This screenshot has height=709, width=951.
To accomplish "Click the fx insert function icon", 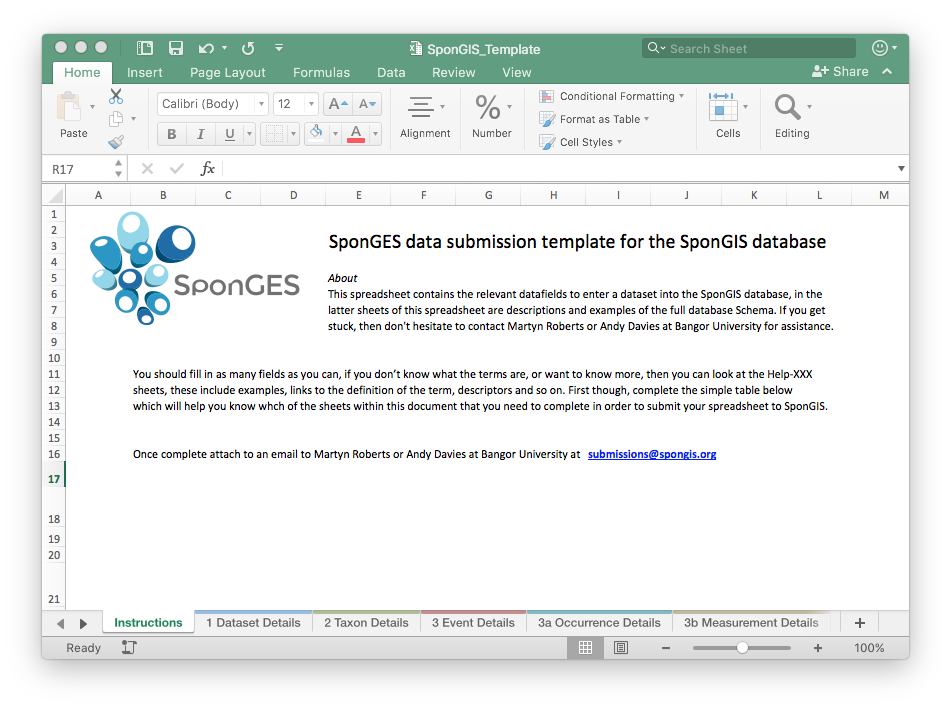I will point(207,168).
